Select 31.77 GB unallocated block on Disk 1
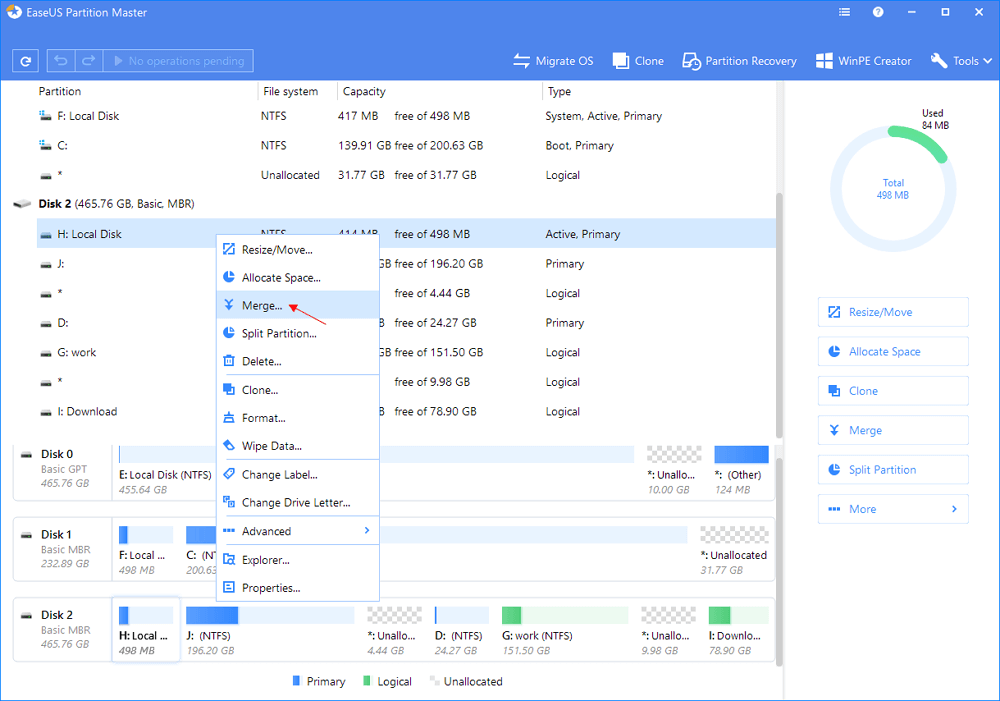The width and height of the screenshot is (1000, 701). pyautogui.click(x=734, y=551)
